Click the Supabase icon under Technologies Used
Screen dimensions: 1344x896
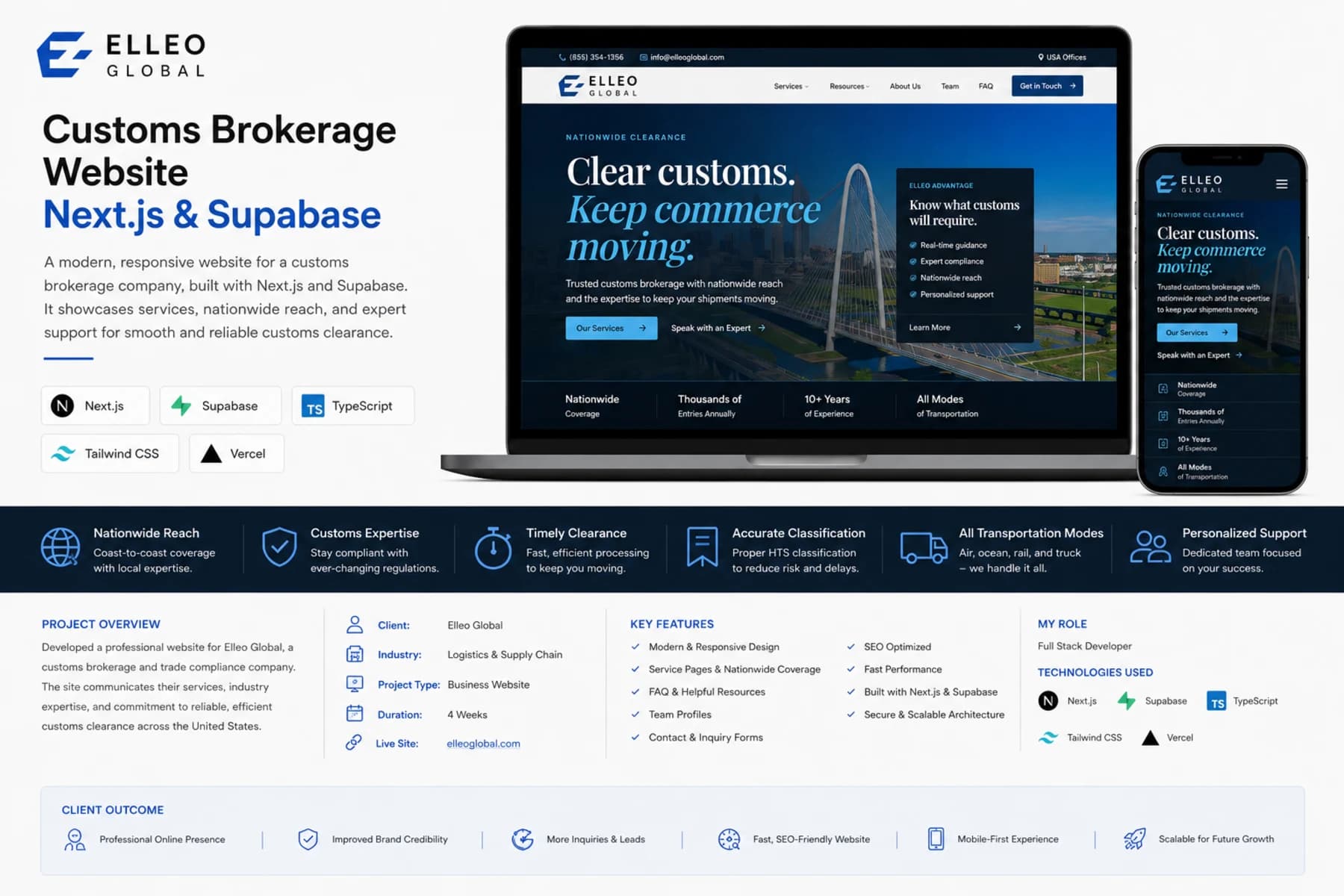pyautogui.click(x=1126, y=700)
